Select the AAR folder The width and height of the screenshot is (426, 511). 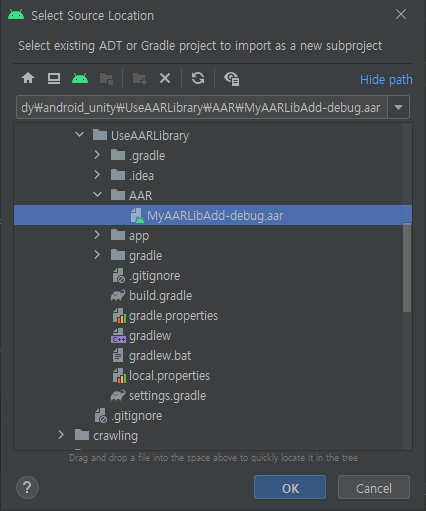coord(140,196)
